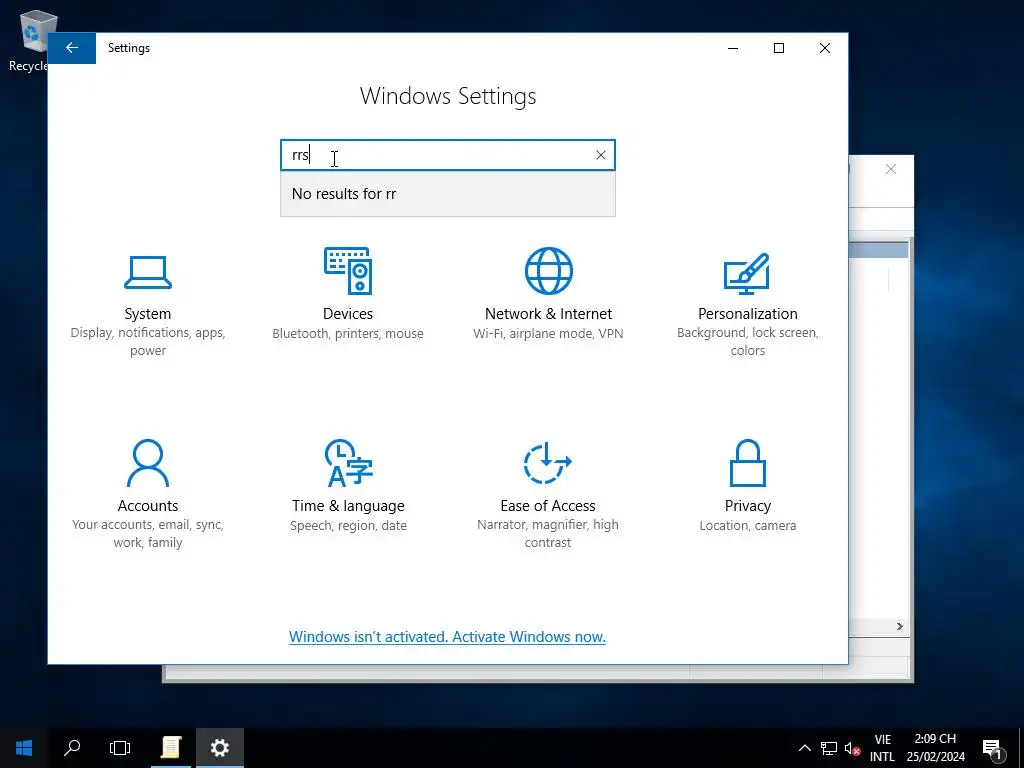Open Accounts person icon

pos(148,463)
